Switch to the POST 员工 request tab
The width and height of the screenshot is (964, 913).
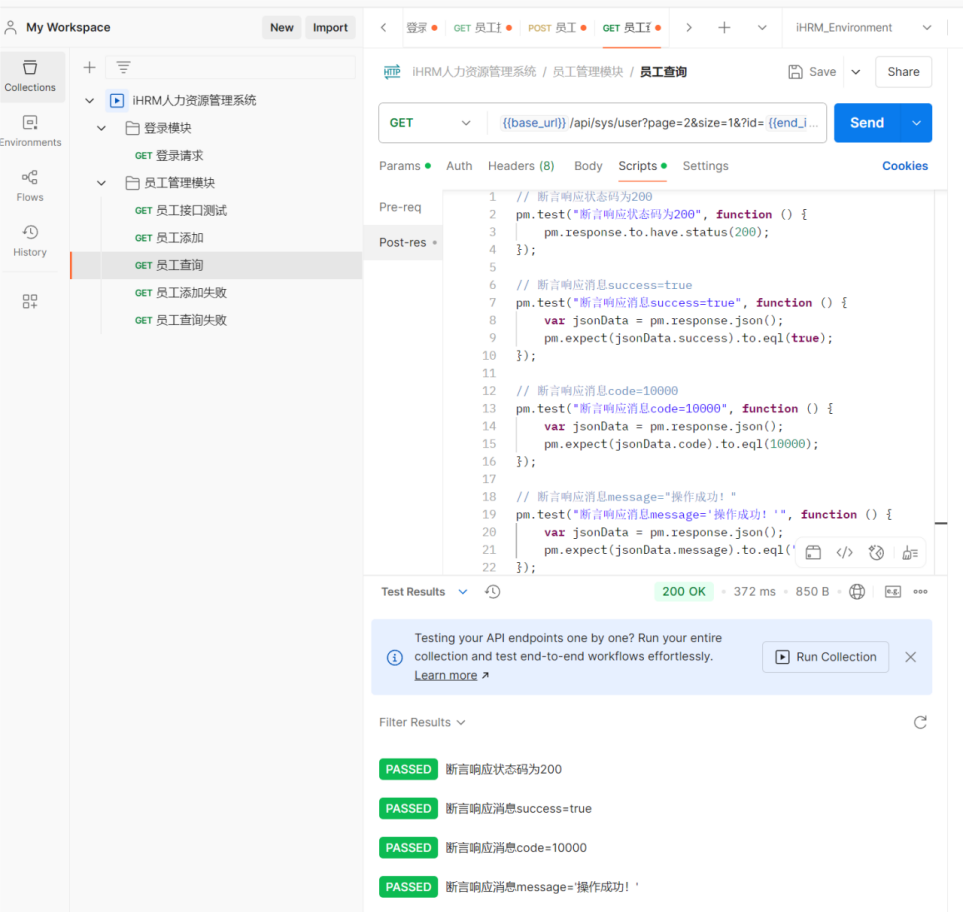click(556, 28)
